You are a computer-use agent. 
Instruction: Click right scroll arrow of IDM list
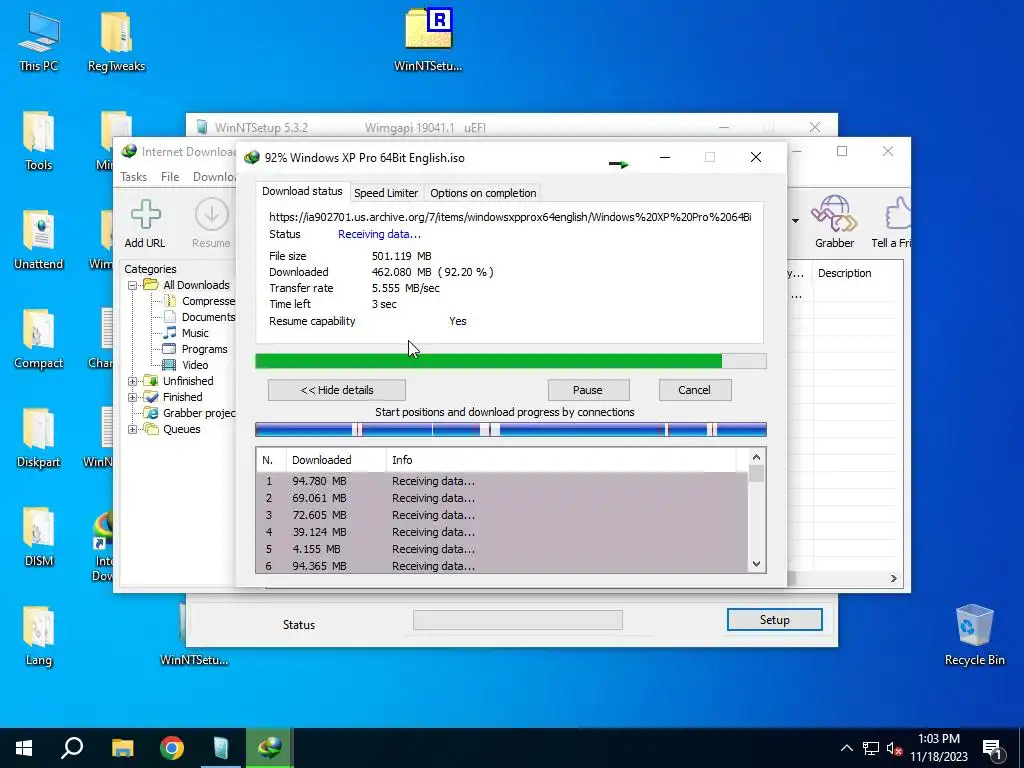893,578
